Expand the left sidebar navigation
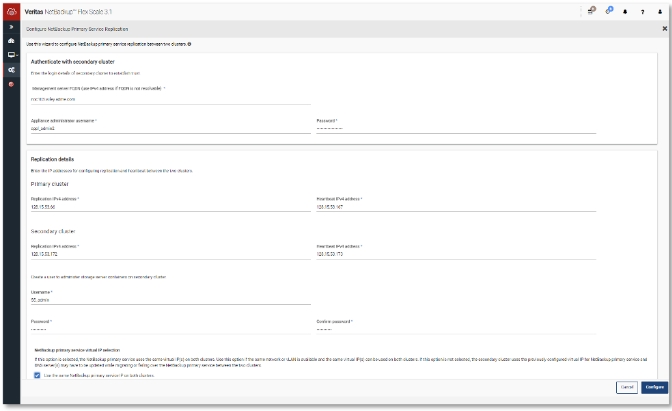Image resolution: width=672 pixels, height=411 pixels. (11, 29)
